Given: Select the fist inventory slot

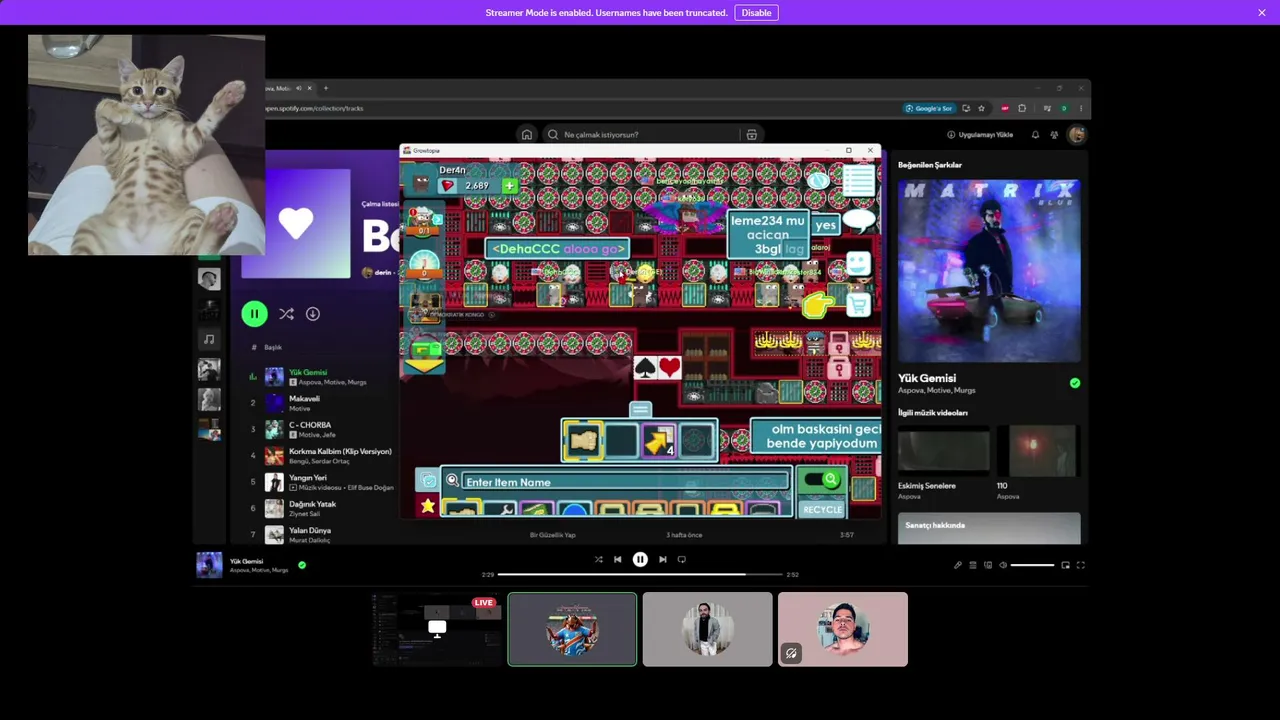Looking at the screenshot, I should tap(582, 441).
